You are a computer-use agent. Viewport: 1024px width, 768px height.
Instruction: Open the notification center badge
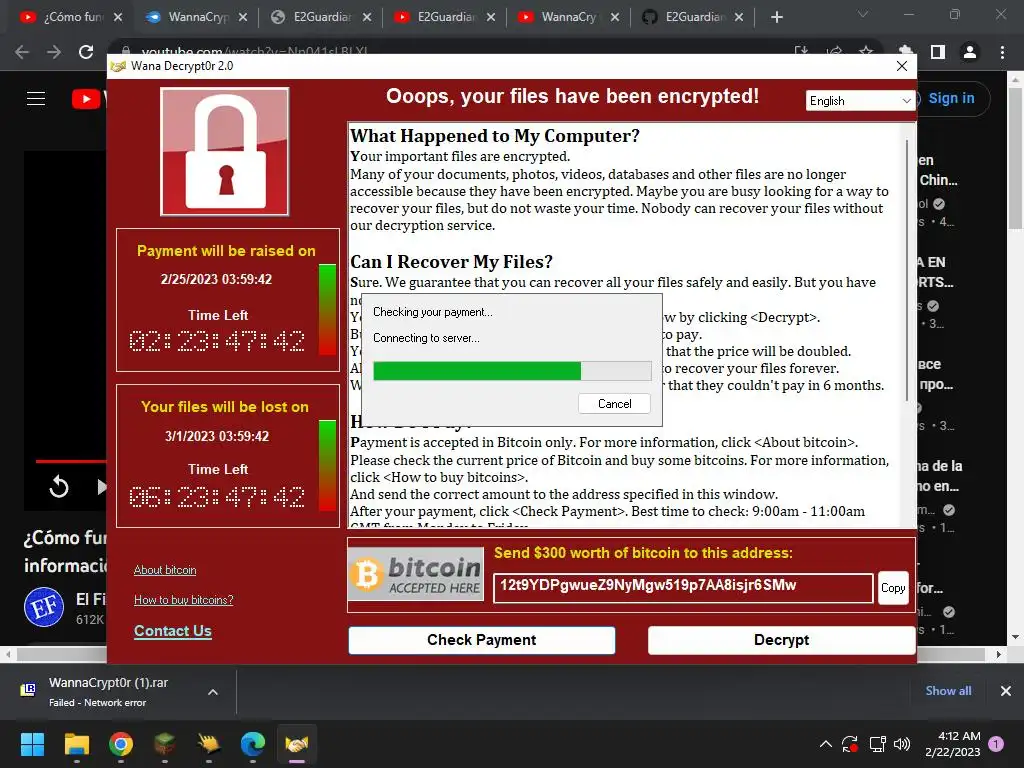[x=996, y=744]
